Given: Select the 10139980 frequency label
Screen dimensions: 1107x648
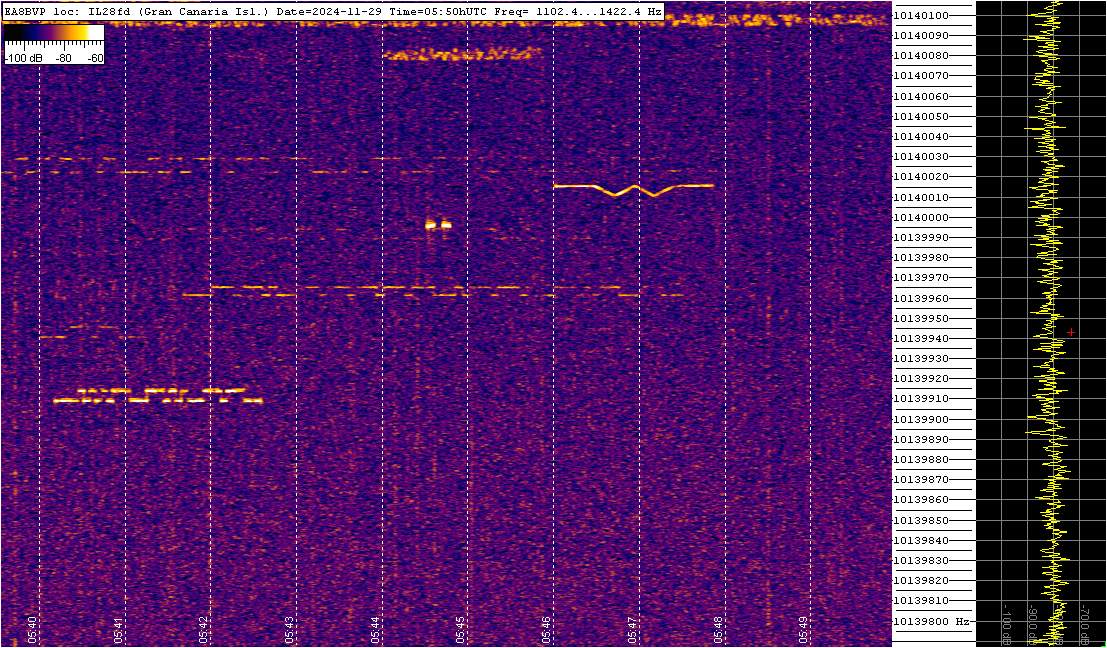Looking at the screenshot, I should click(x=920, y=258).
